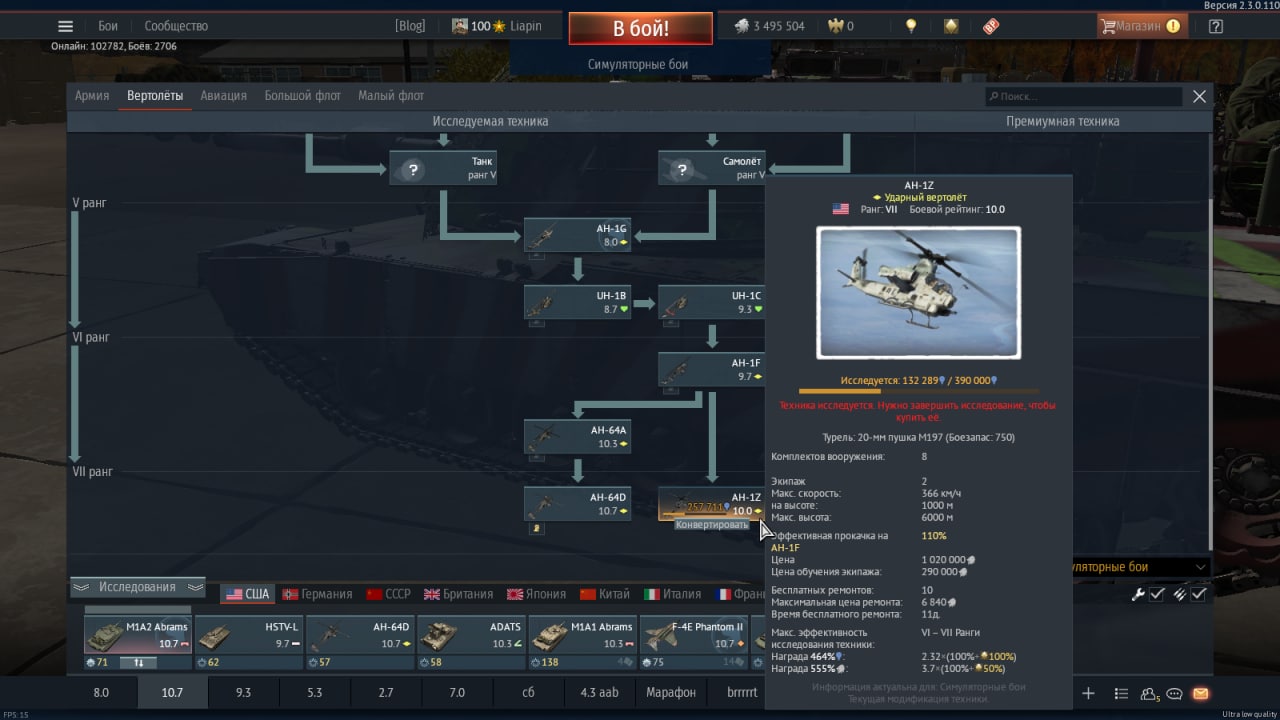Open the Сообщество menu
This screenshot has width=1280, height=720.
[176, 26]
